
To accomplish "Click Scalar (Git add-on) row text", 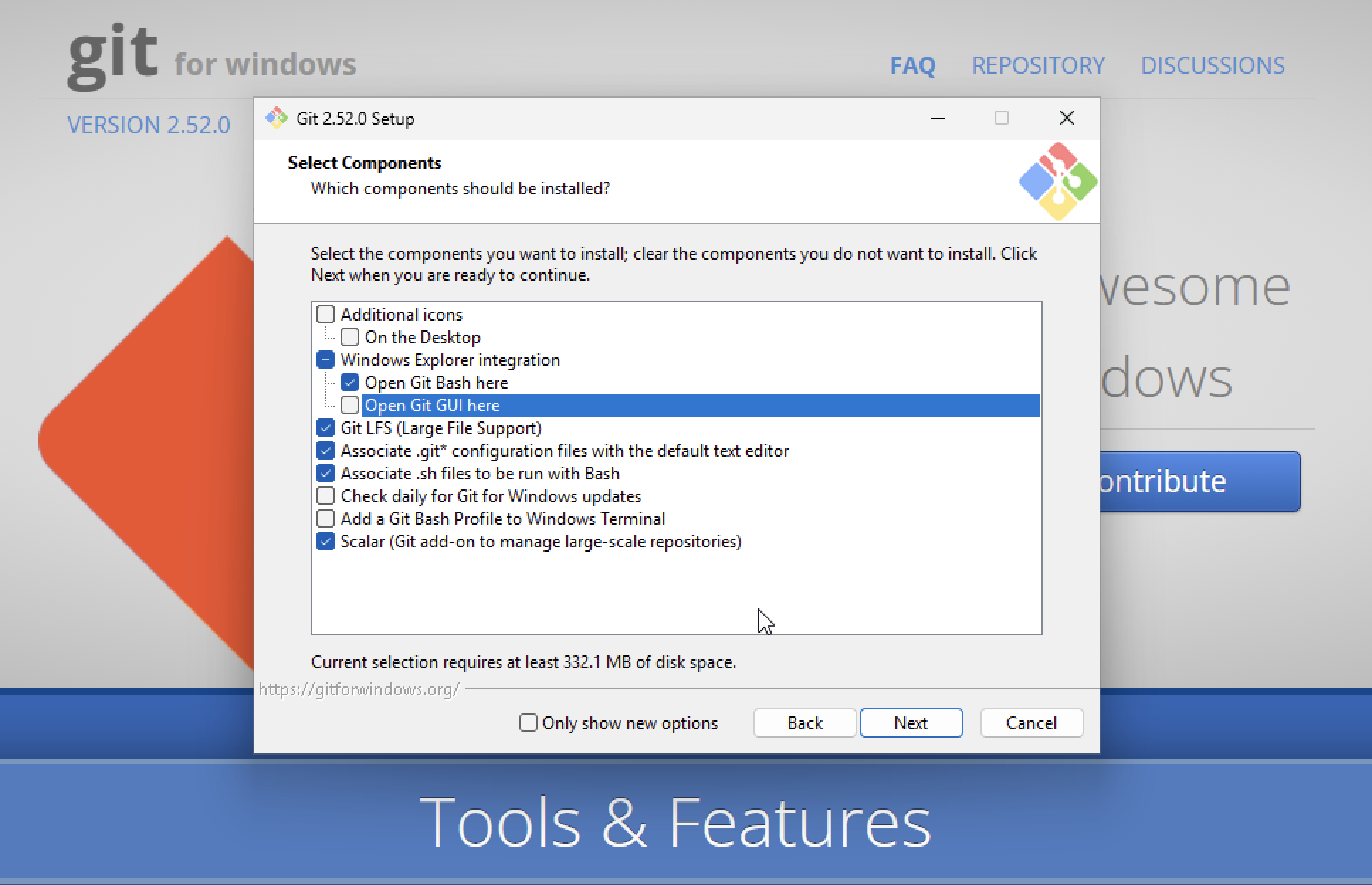I will [x=541, y=541].
